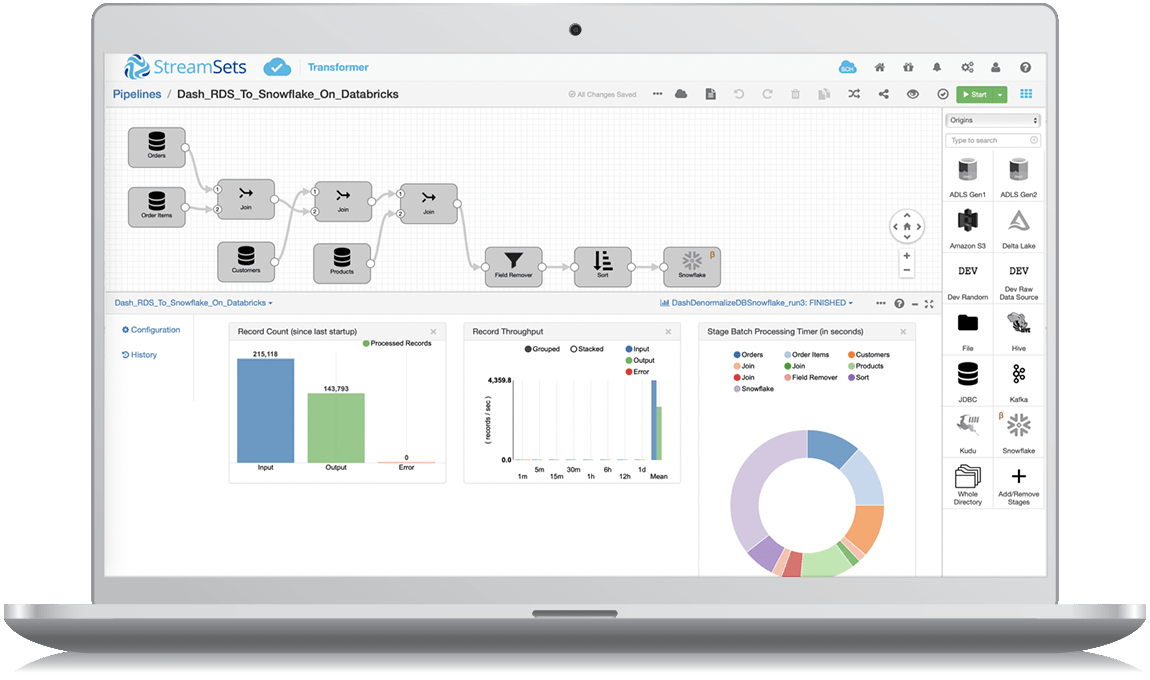Toggle the Input series in throughput legend
1150x680 pixels.
coord(637,349)
